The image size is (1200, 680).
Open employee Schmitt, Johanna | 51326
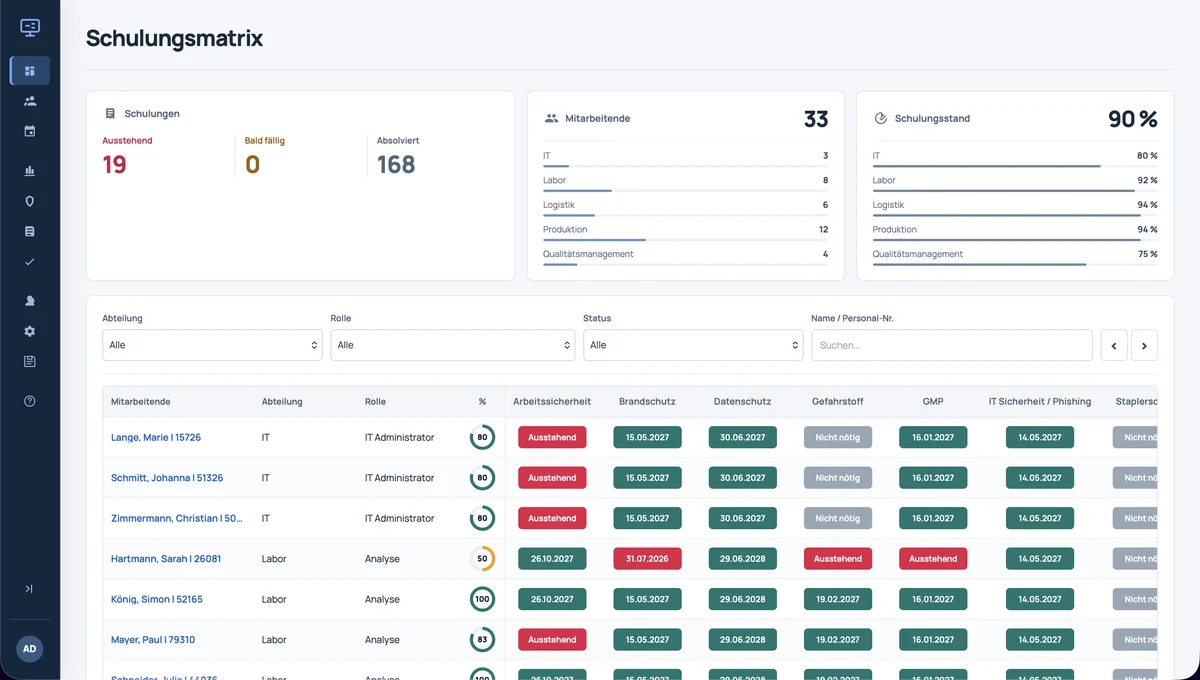[x=167, y=478]
